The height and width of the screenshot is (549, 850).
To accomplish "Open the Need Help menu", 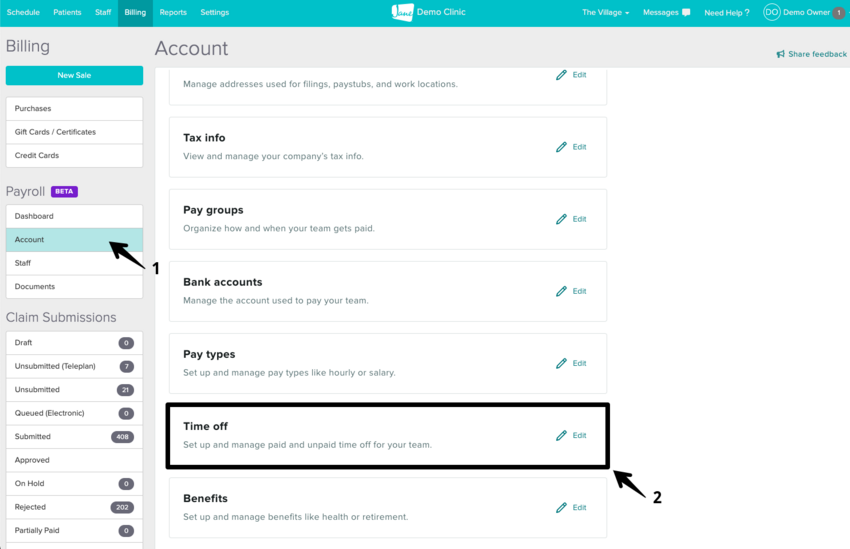I will coord(726,13).
